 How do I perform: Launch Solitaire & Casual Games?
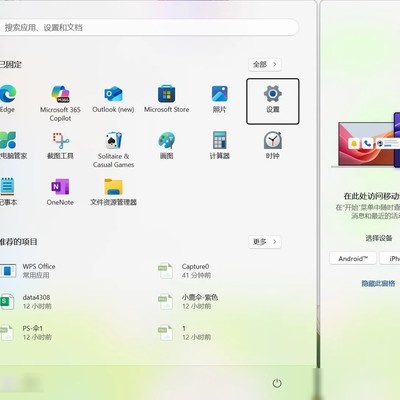click(x=113, y=149)
